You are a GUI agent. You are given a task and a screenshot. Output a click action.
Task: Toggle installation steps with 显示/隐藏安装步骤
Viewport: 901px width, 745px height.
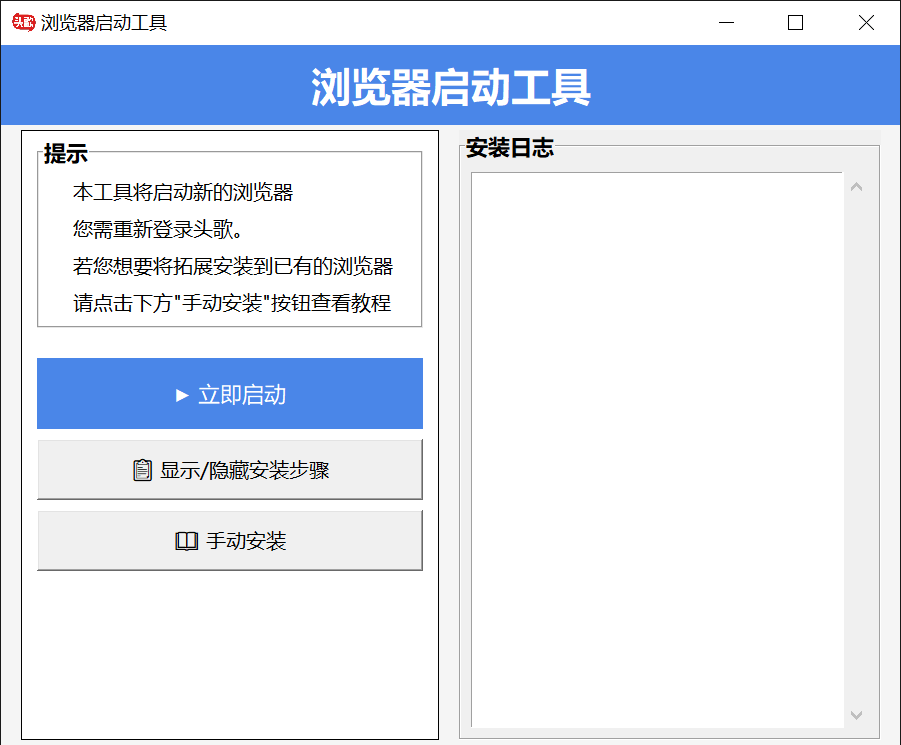(x=230, y=467)
